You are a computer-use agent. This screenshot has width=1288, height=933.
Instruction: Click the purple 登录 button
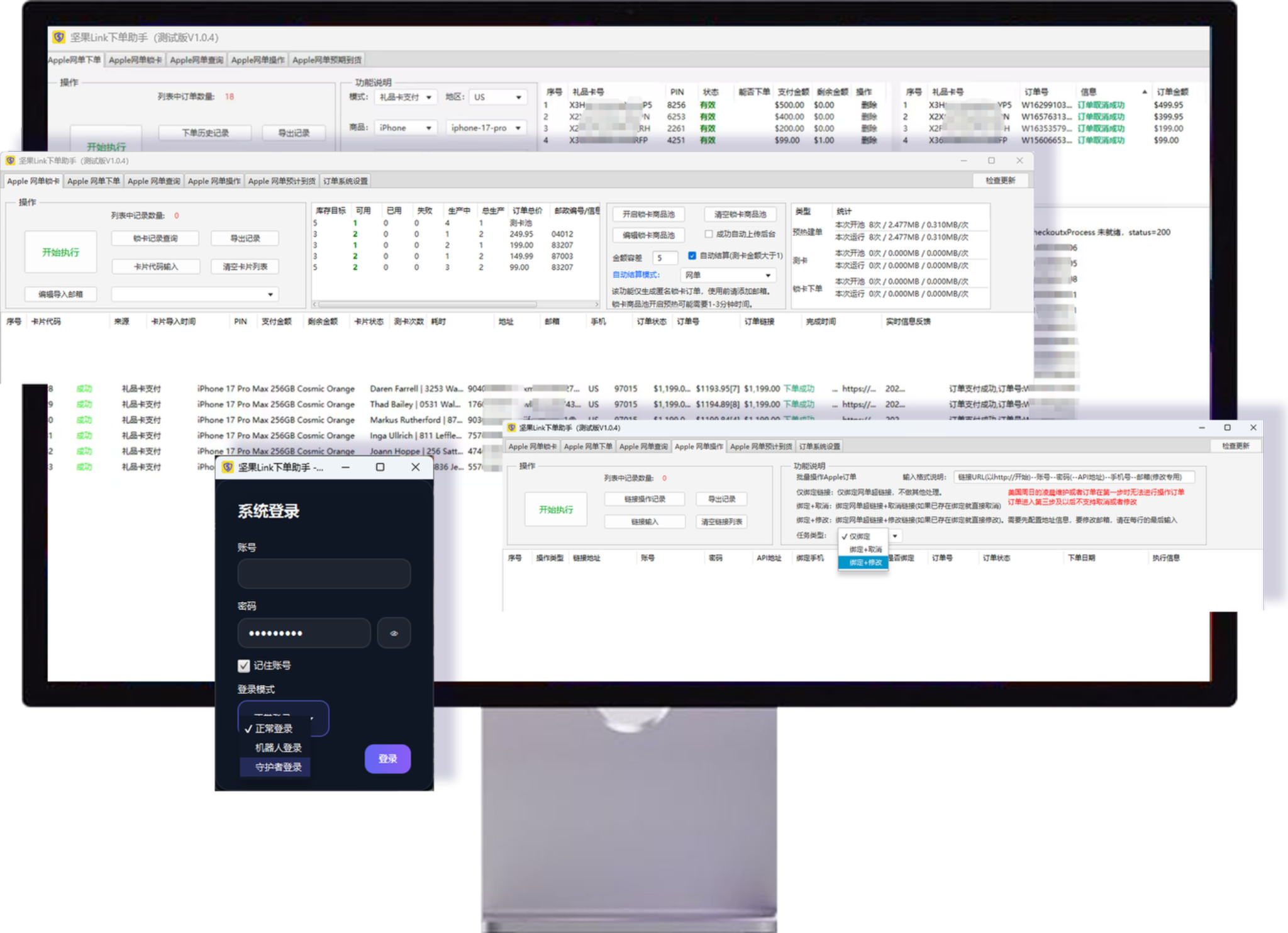tap(387, 759)
